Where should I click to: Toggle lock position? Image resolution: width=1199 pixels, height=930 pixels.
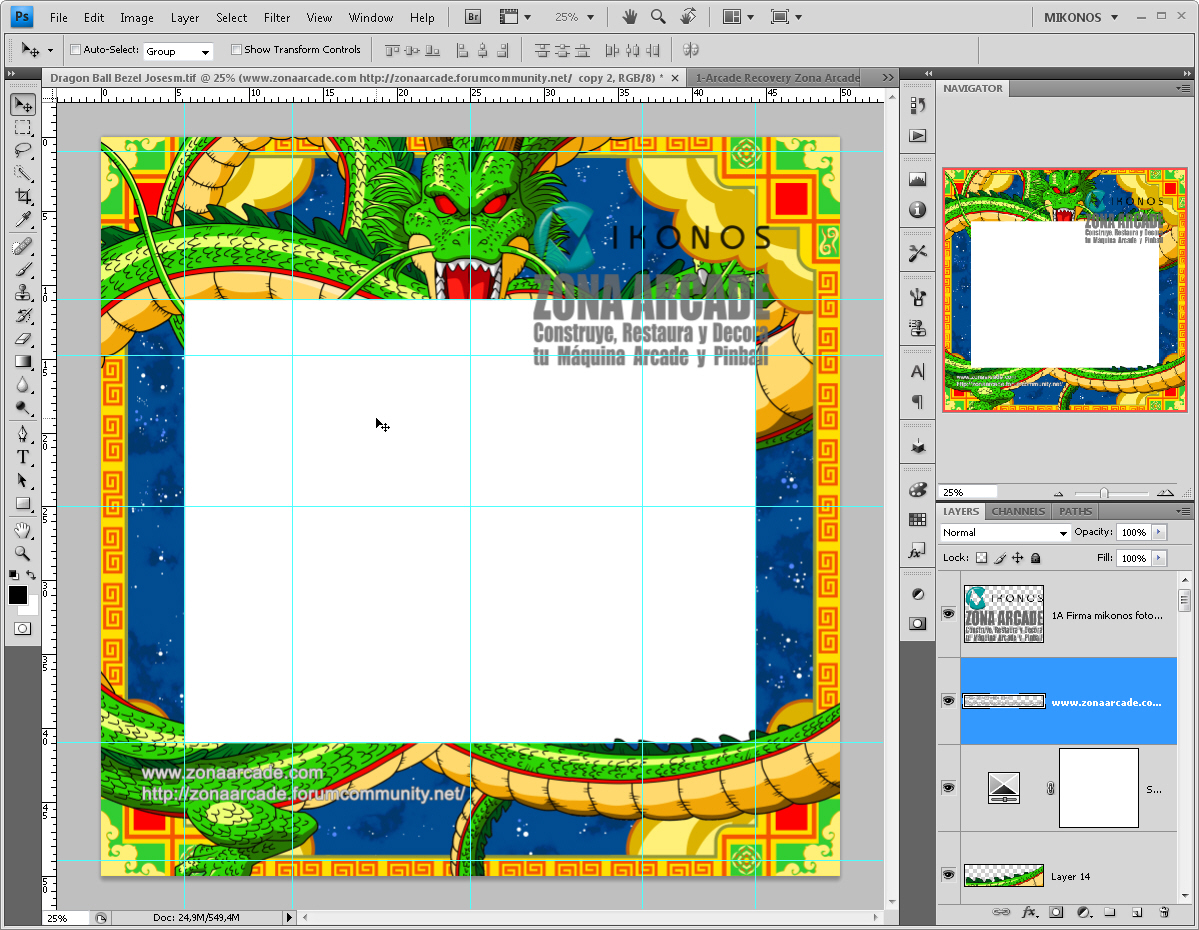point(1018,558)
